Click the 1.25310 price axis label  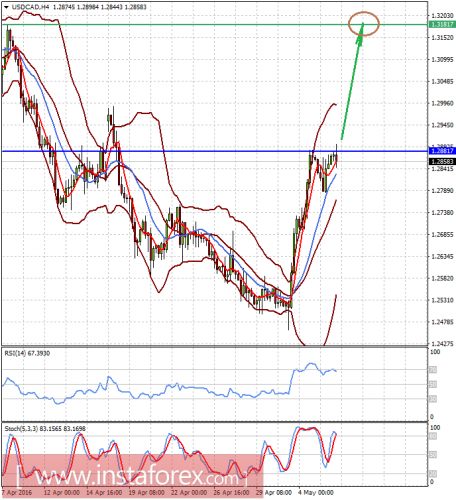point(443,300)
